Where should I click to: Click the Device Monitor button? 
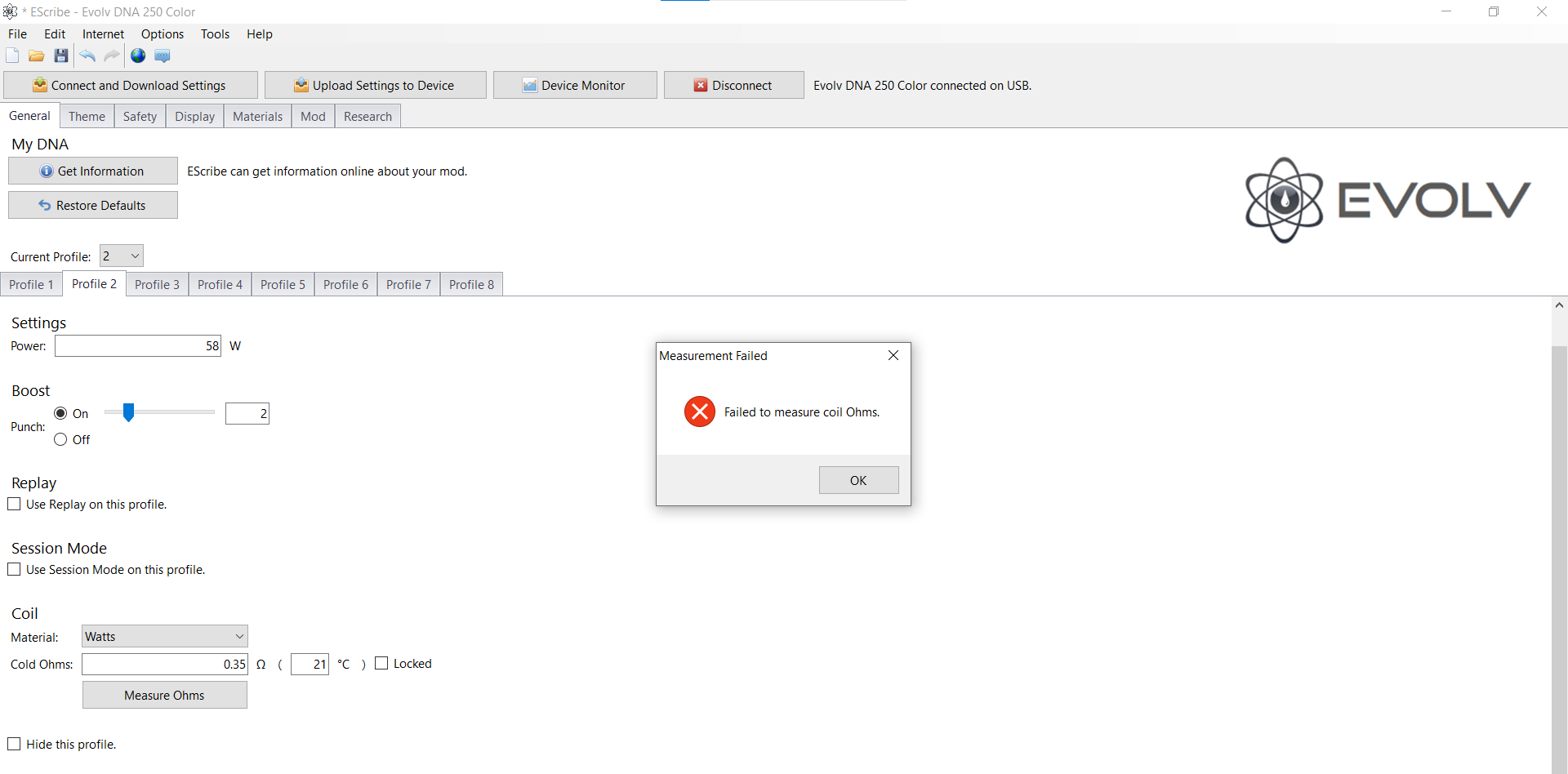(x=574, y=86)
